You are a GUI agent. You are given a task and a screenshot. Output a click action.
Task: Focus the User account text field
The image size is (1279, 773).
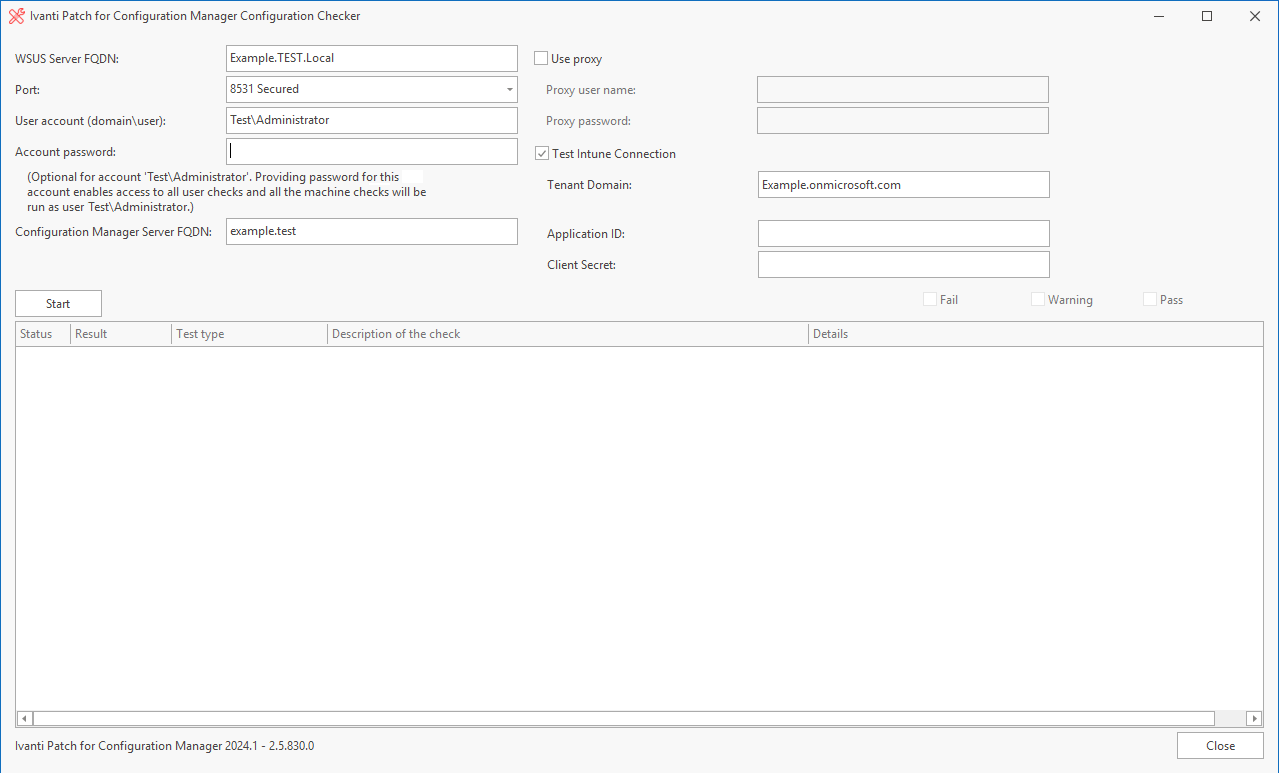[x=371, y=120]
